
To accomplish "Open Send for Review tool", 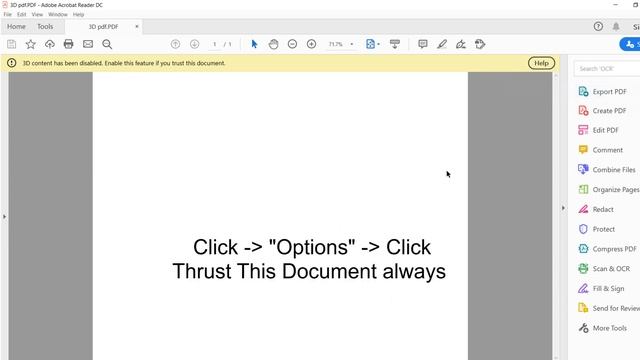I will coord(609,308).
